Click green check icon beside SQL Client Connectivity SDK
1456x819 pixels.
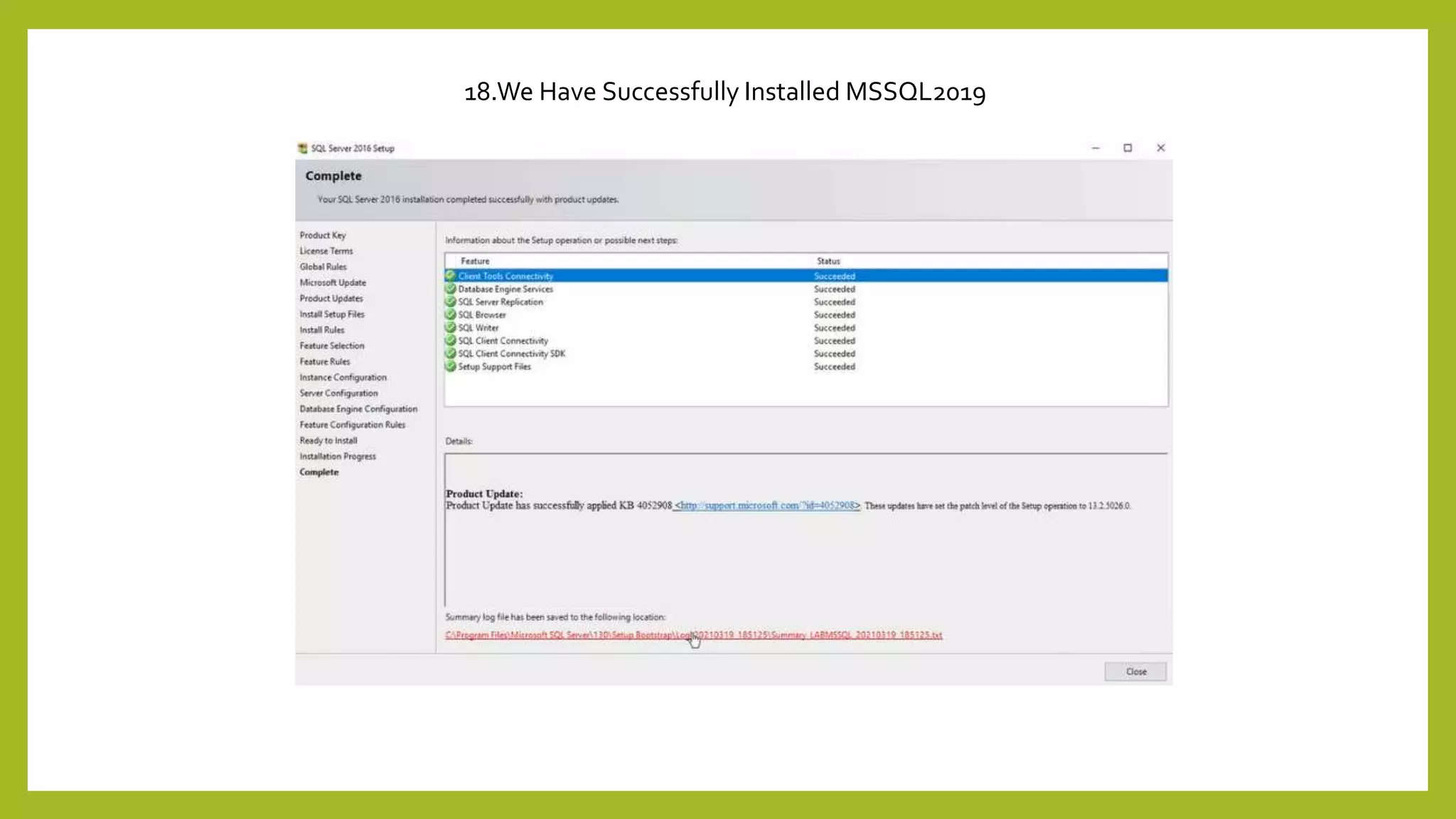450,353
